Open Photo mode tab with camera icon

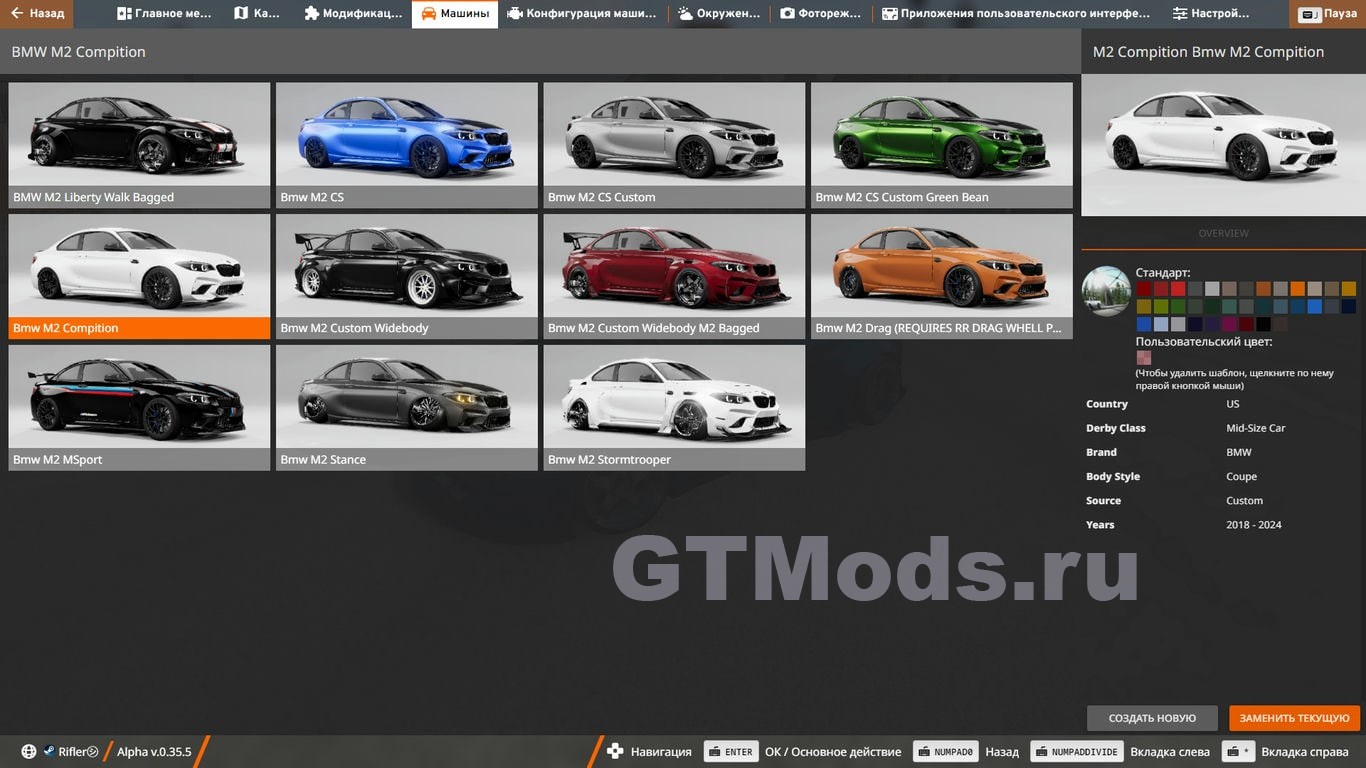(x=821, y=14)
